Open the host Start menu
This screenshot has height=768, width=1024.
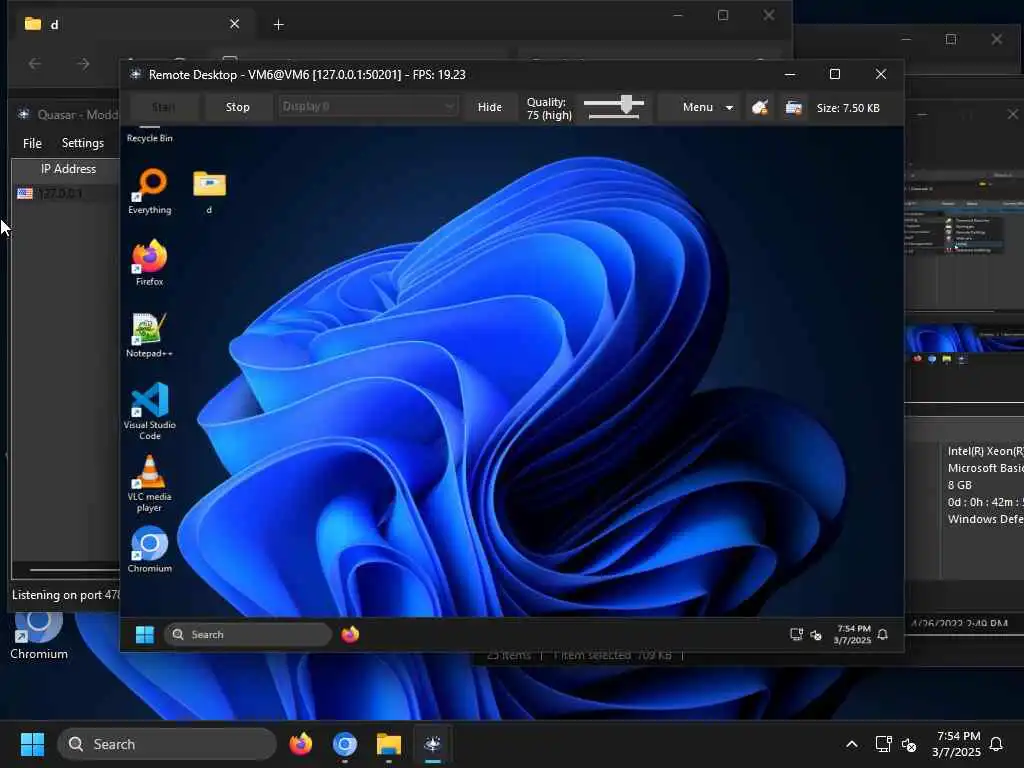tap(32, 744)
